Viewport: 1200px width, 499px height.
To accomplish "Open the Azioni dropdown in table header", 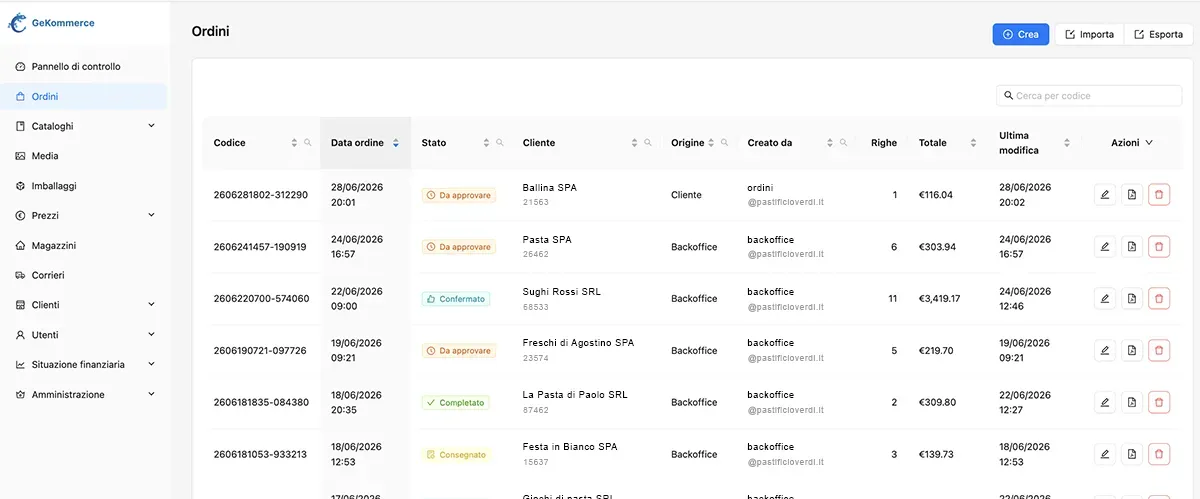I will click(x=1132, y=143).
